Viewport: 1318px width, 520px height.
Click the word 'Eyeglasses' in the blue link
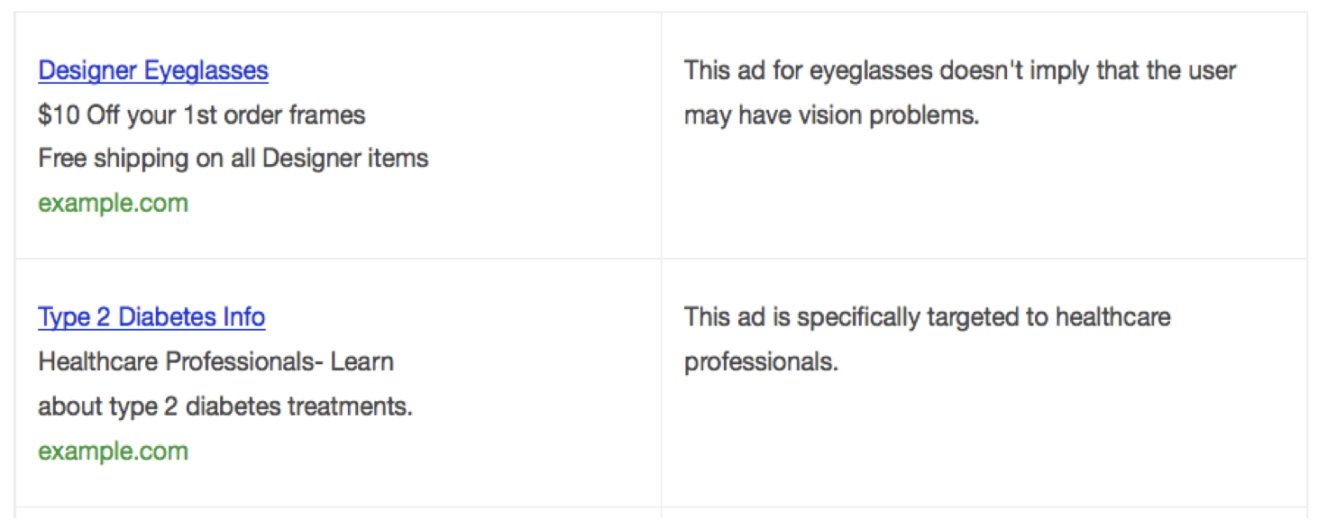(x=206, y=71)
